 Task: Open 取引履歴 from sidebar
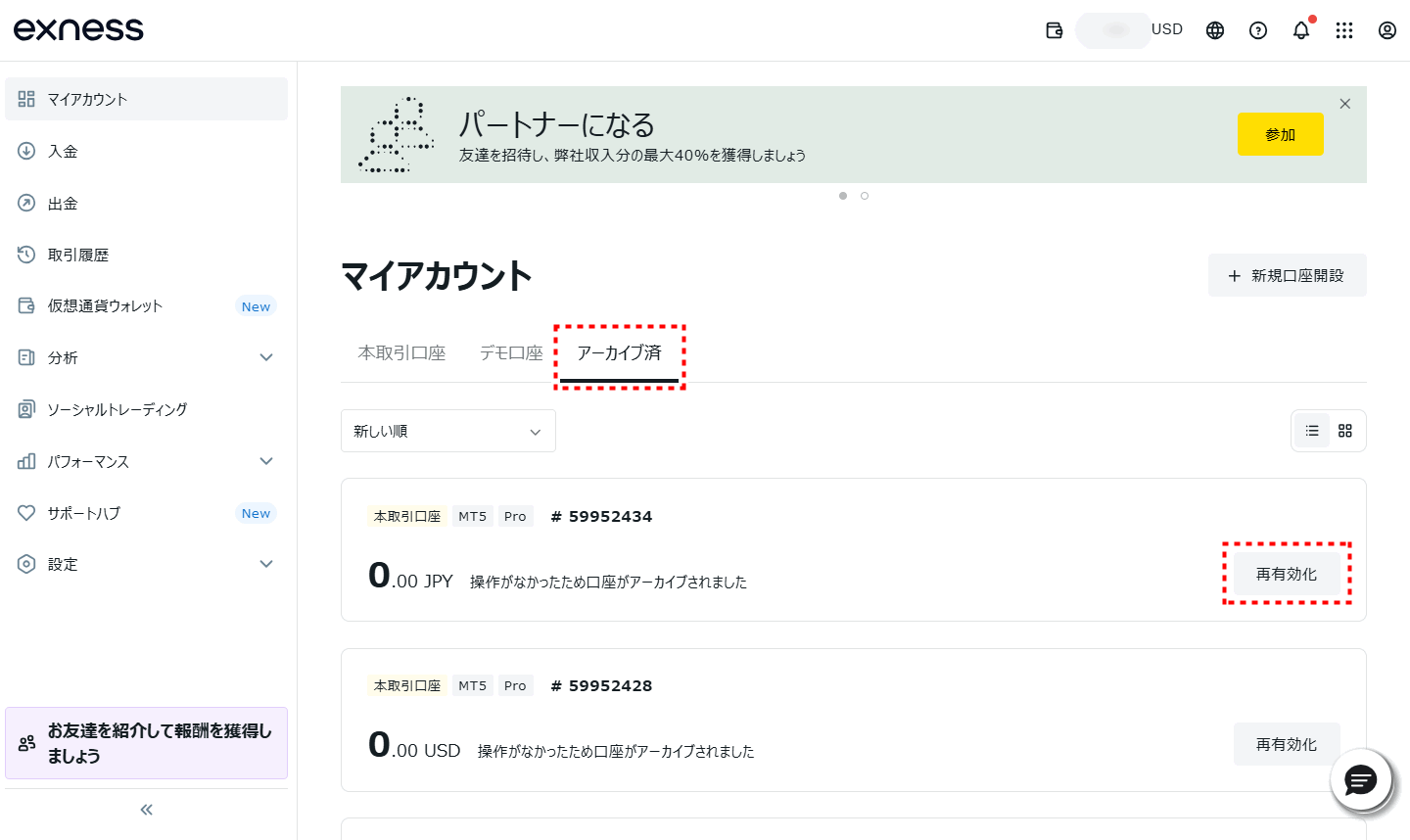click(147, 255)
